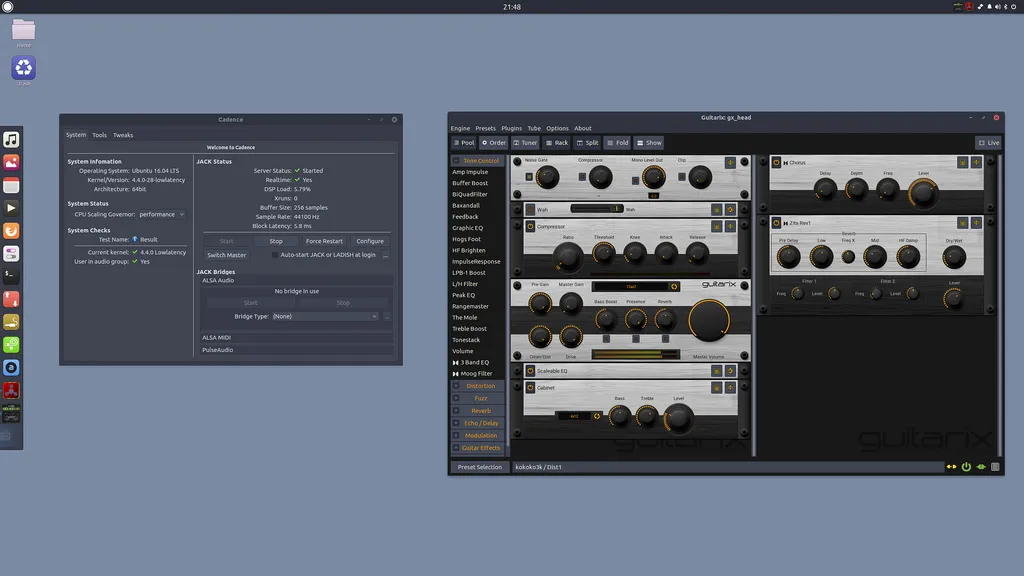Image resolution: width=1024 pixels, height=576 pixels.
Task: Switch to the Tweaks tab in Cadence
Action: (x=123, y=135)
